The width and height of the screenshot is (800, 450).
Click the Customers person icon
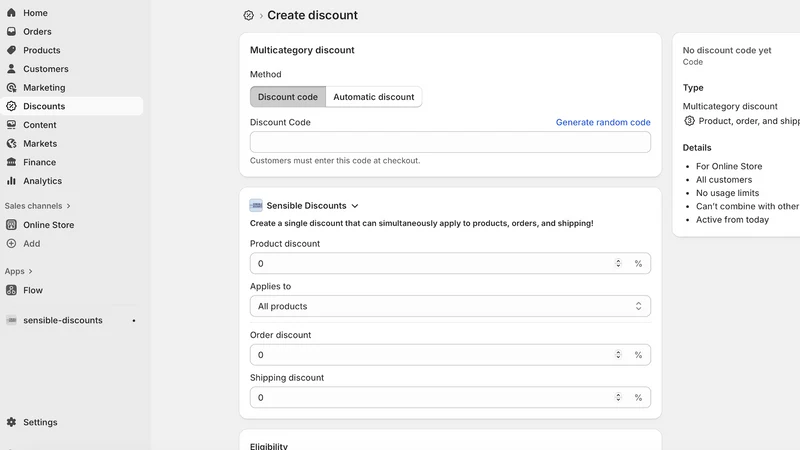tap(11, 69)
